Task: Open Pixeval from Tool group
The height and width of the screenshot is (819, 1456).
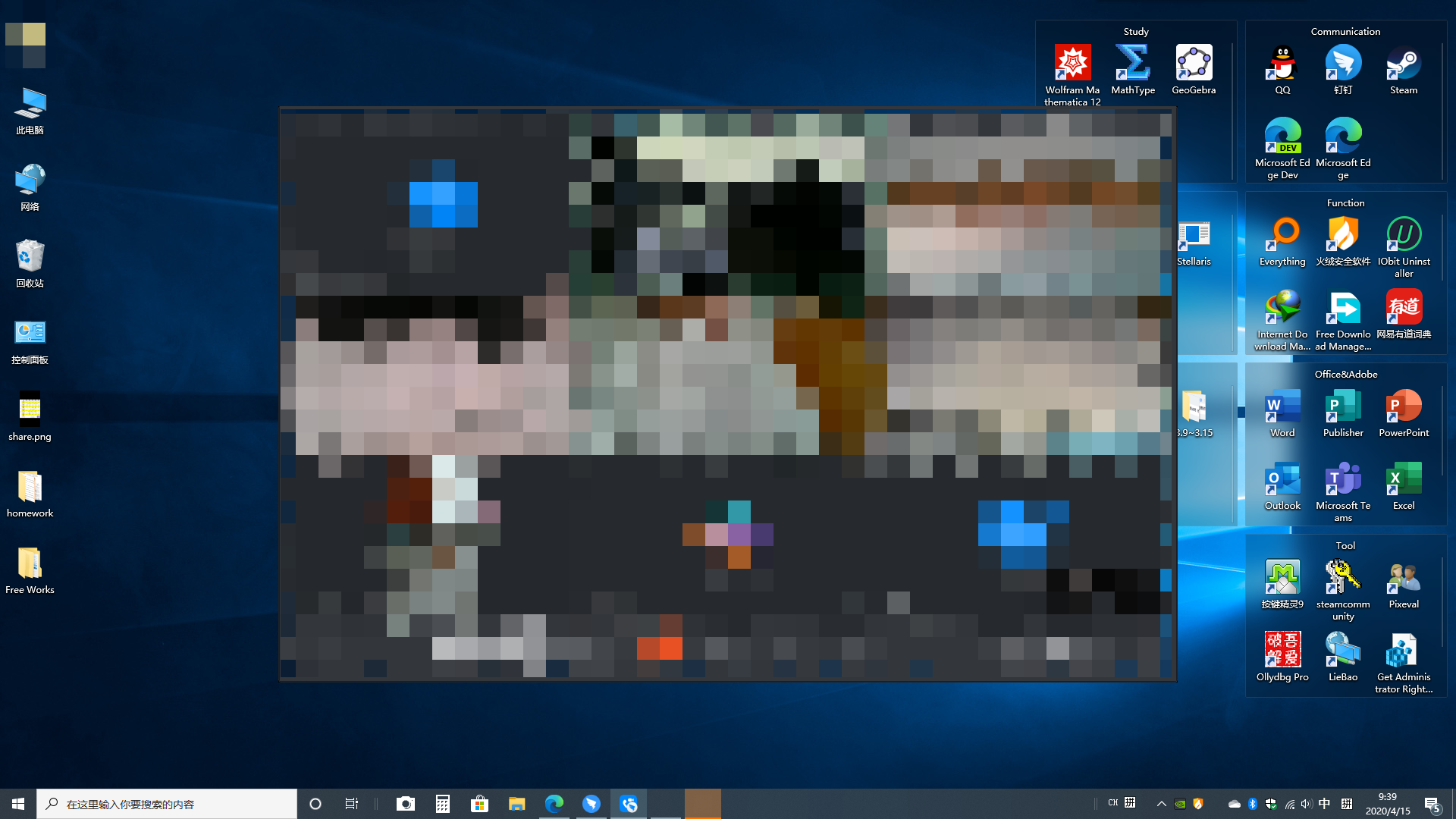Action: [1404, 578]
